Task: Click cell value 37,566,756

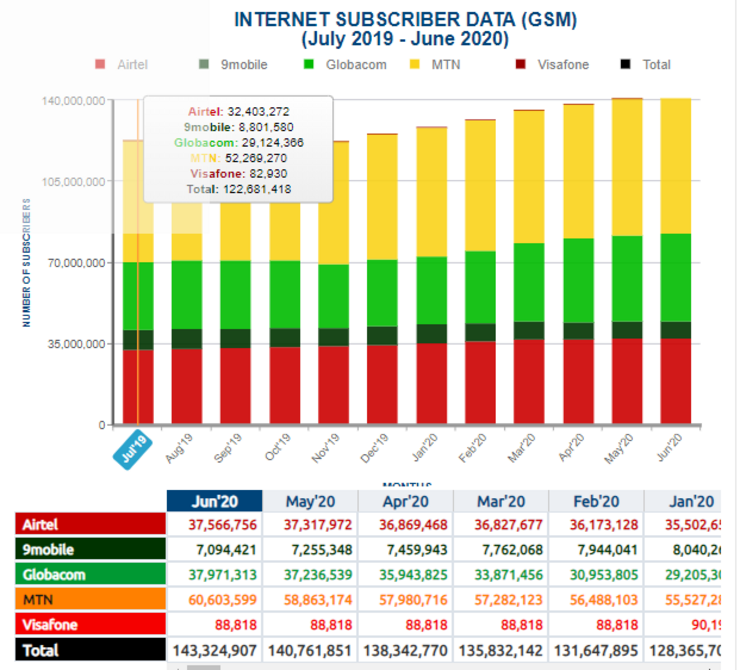Action: (x=222, y=525)
